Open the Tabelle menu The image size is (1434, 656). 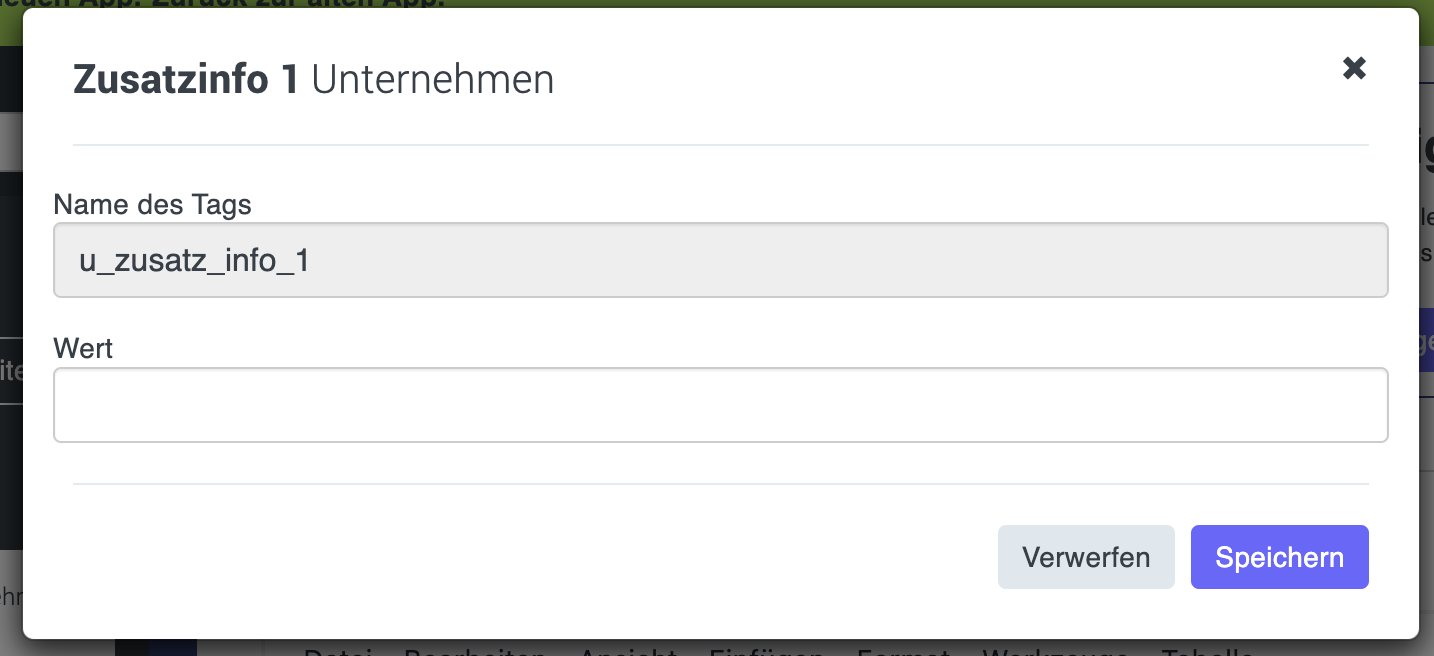click(1207, 650)
